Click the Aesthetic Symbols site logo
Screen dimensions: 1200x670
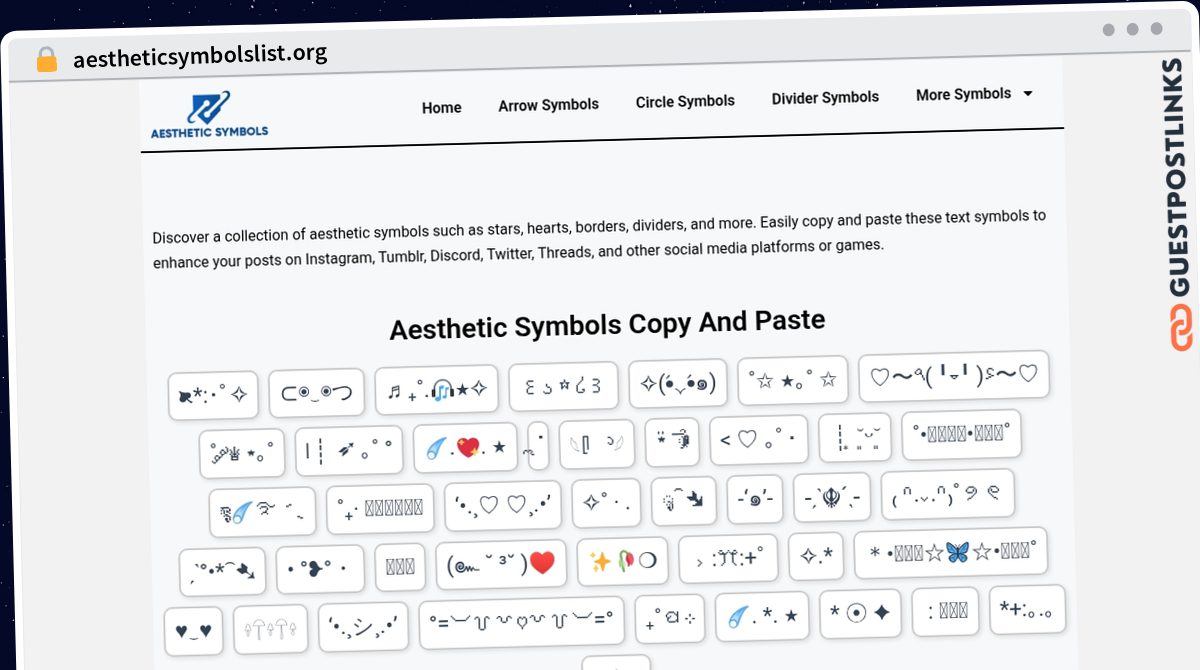(x=209, y=114)
